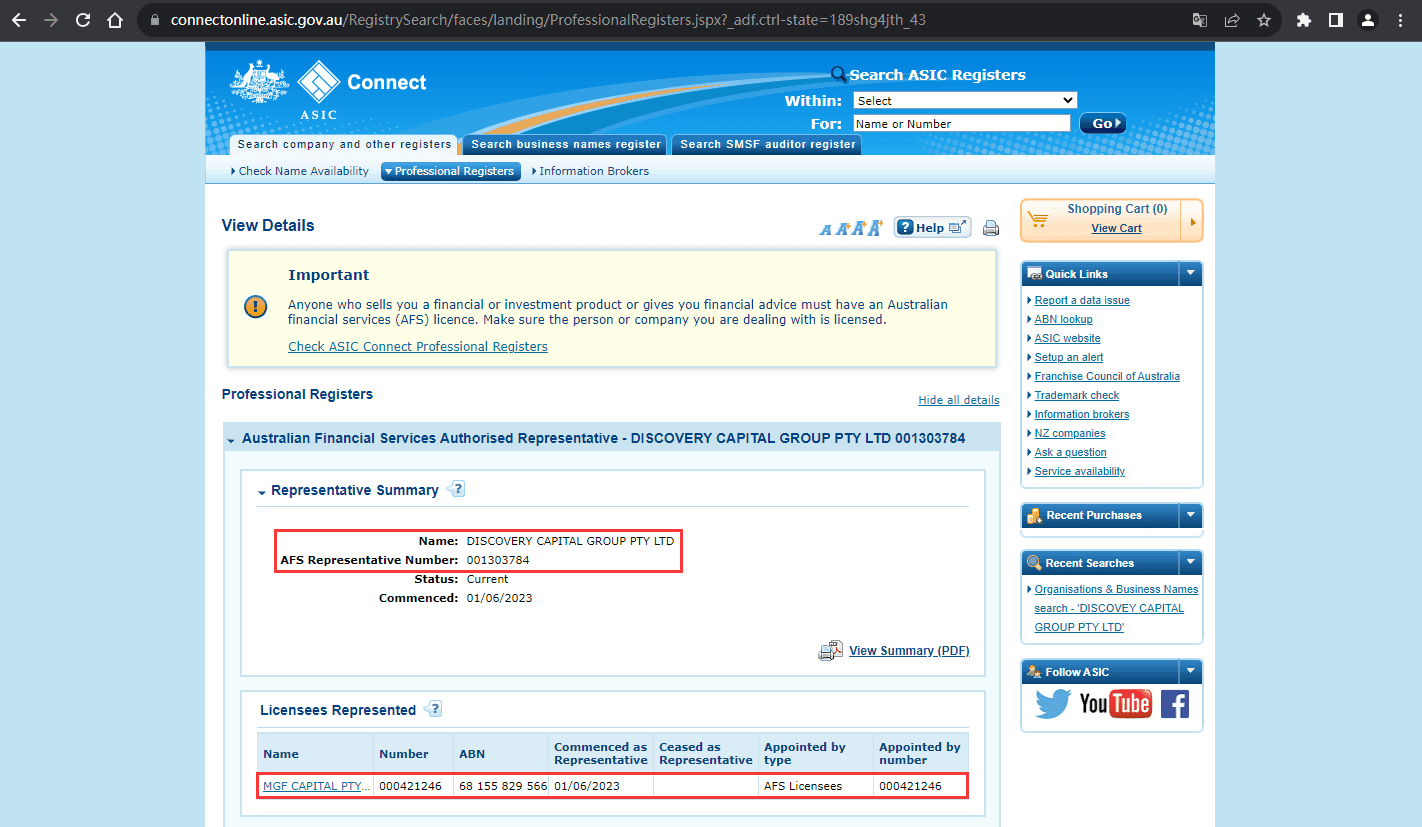1422x827 pixels.
Task: Open ASIC Facebook page
Action: (x=1175, y=704)
